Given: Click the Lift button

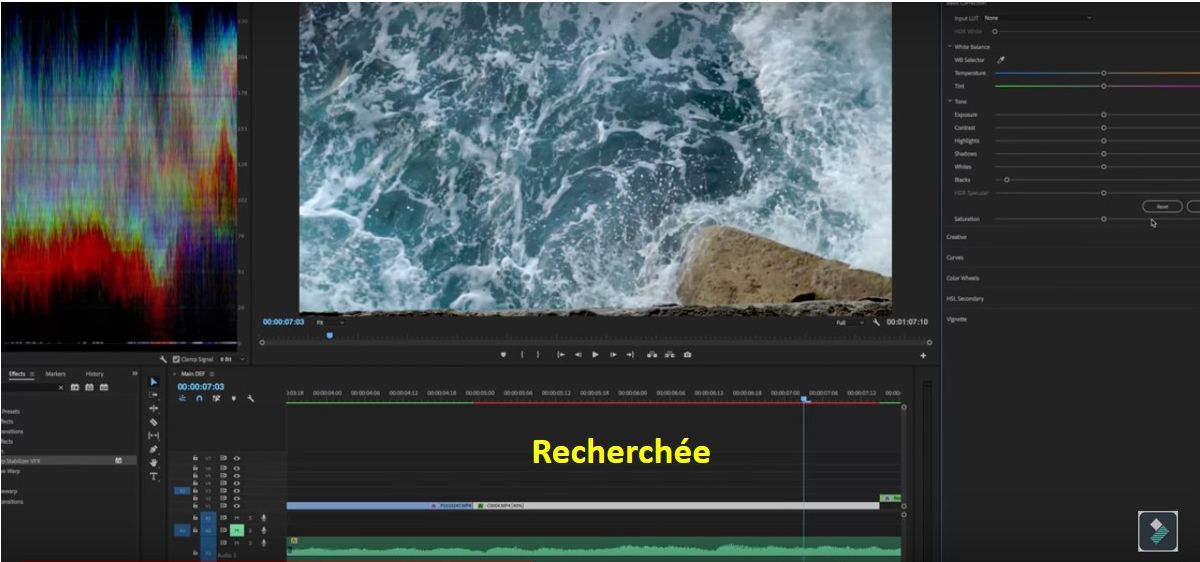Looking at the screenshot, I should click(652, 355).
